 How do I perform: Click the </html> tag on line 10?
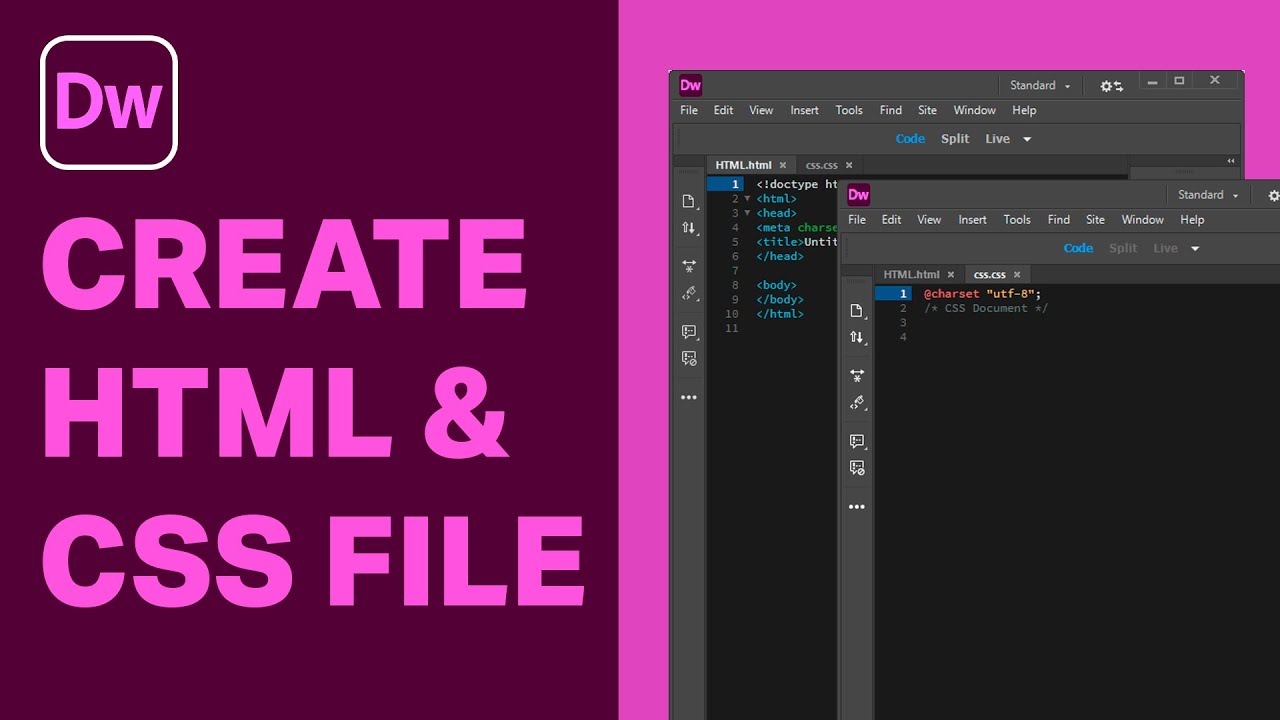tap(780, 314)
